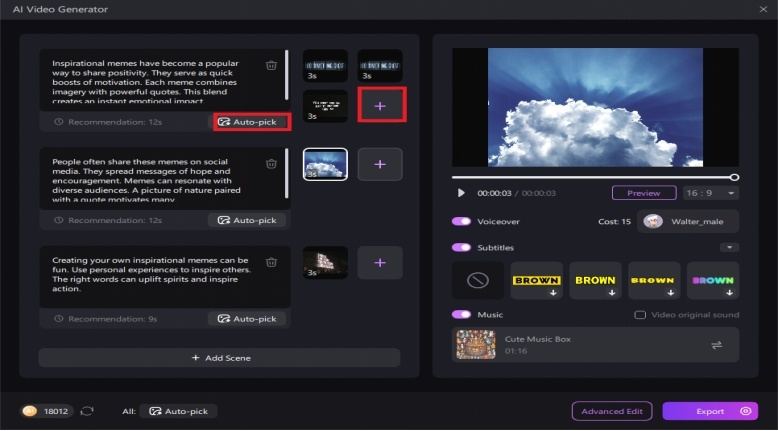Turn off the Music switch

(461, 314)
